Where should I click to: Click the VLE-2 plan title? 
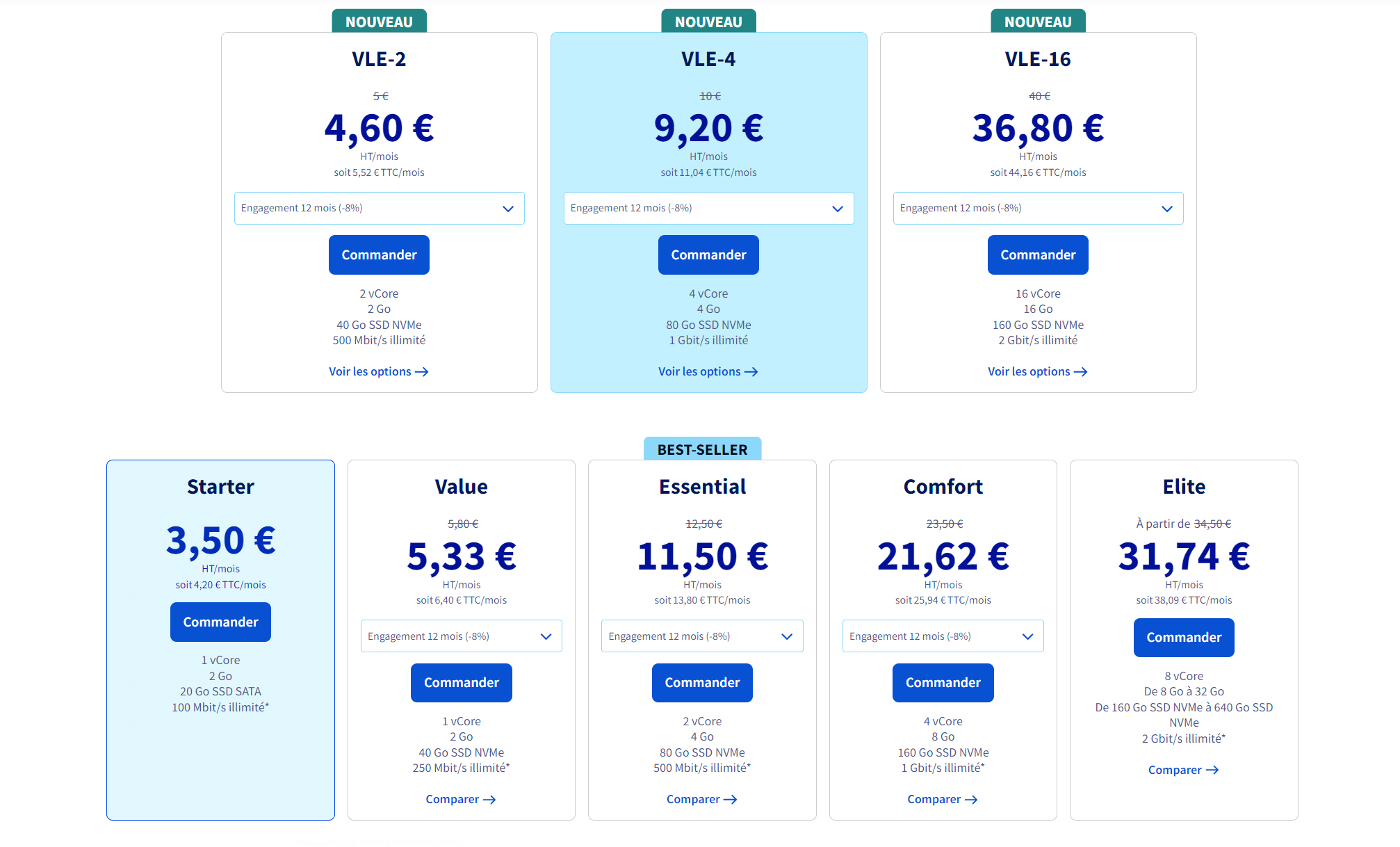[x=379, y=59]
